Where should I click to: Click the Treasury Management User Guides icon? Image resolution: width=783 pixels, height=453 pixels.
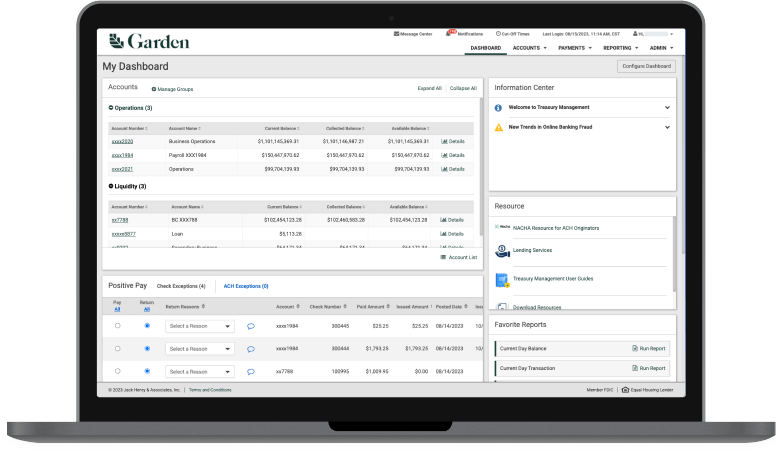pos(501,278)
